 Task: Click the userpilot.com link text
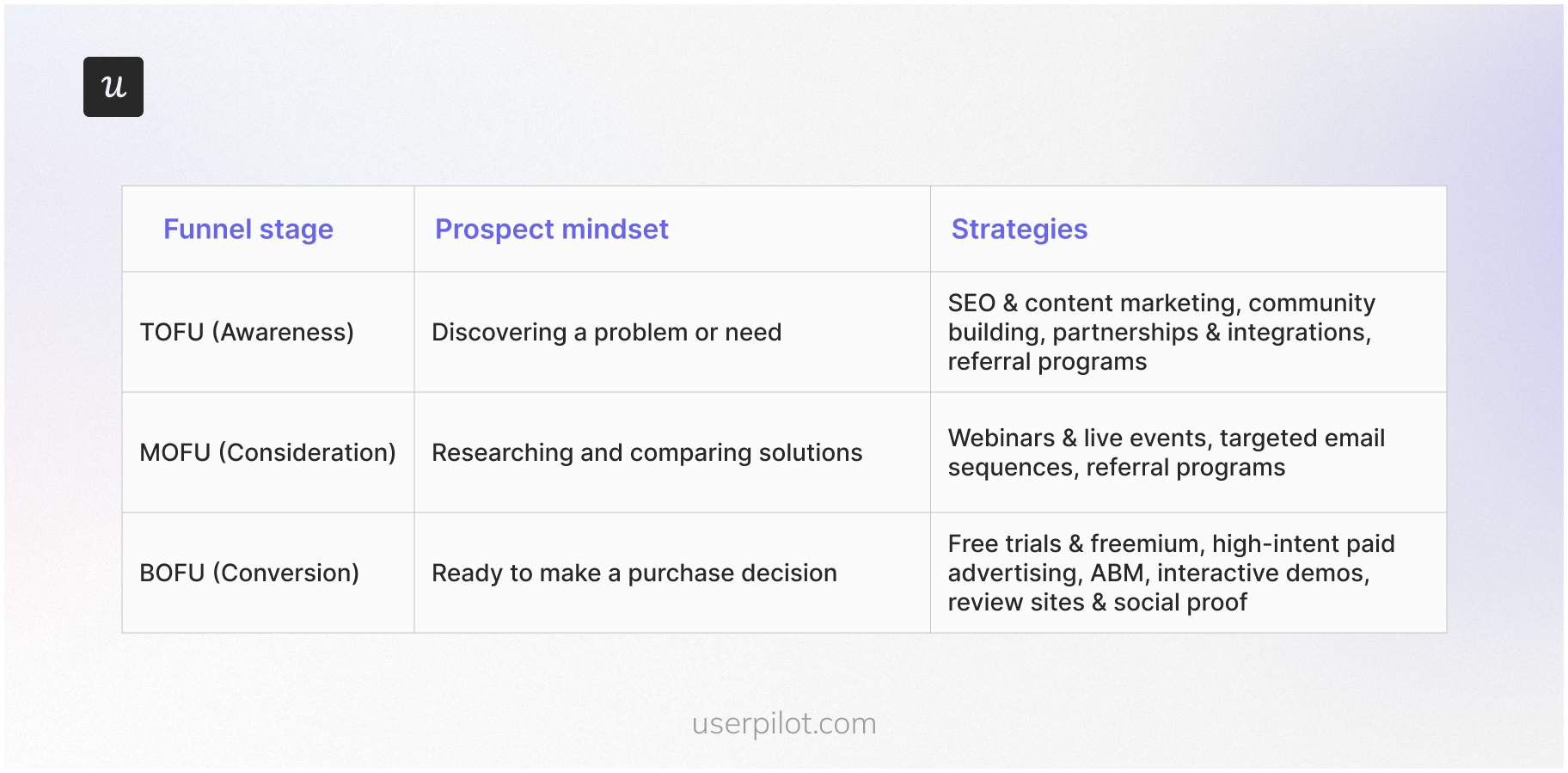784,723
